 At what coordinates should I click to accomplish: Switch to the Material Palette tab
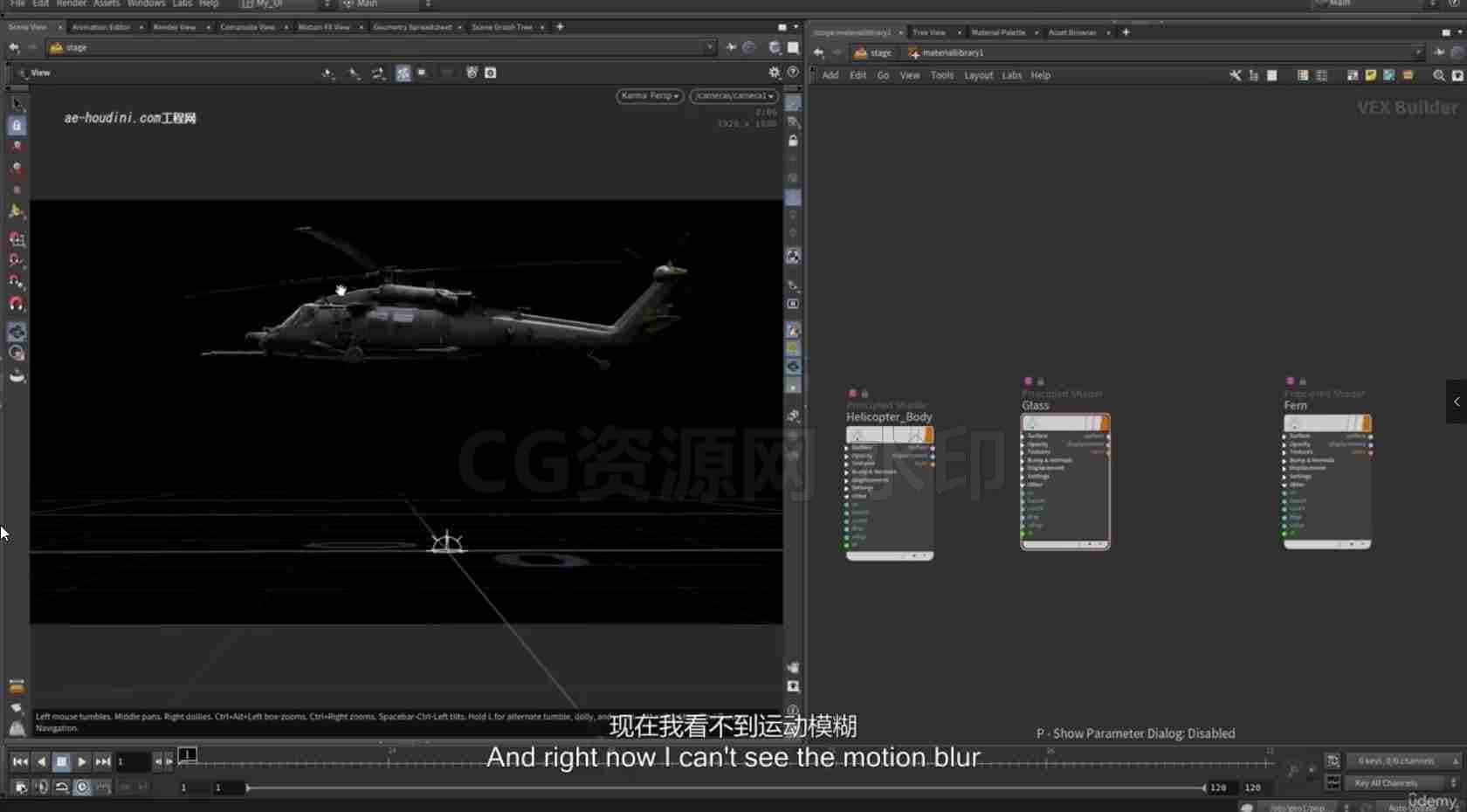point(998,32)
